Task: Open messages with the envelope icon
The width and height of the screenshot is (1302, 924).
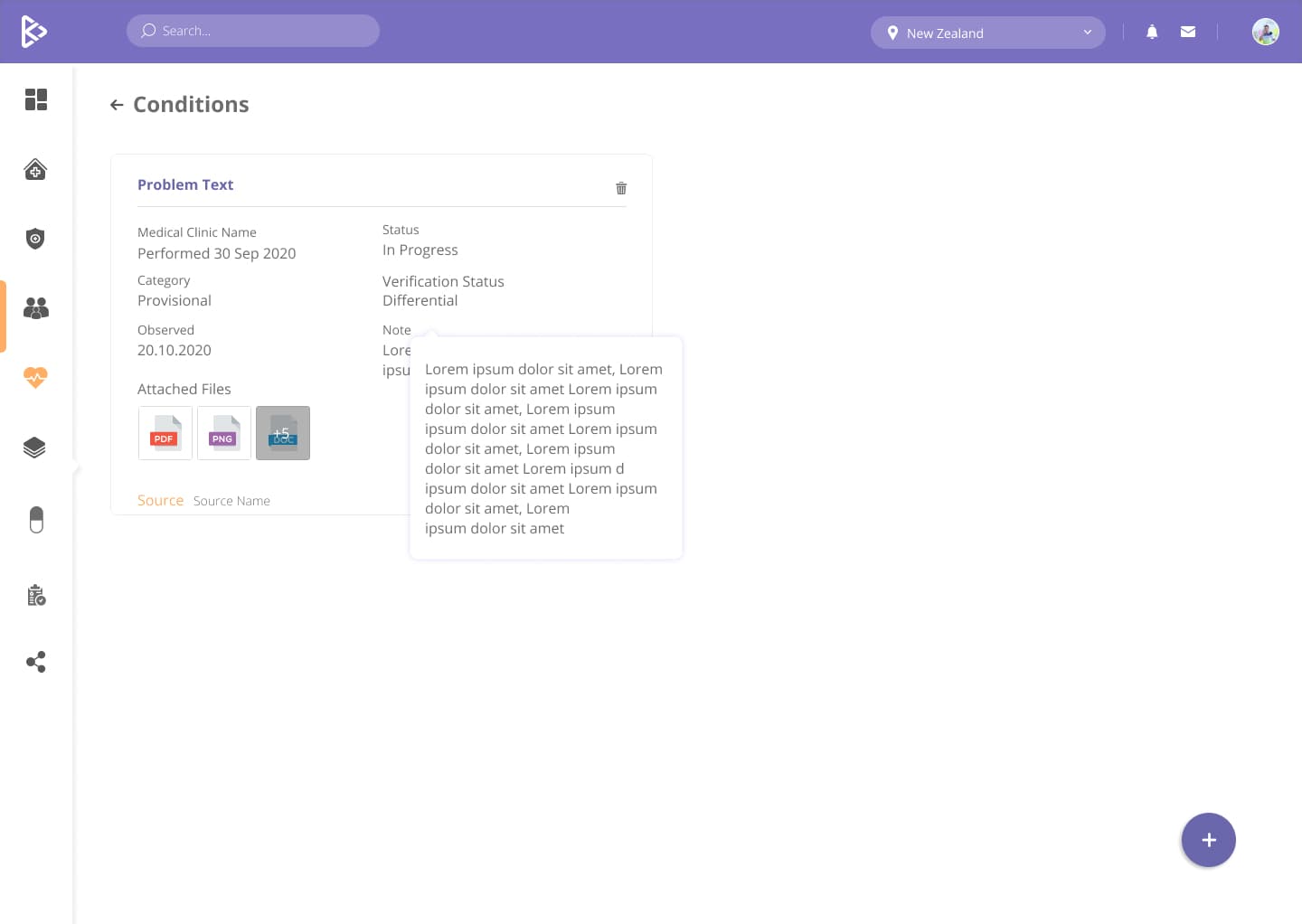Action: point(1187,32)
